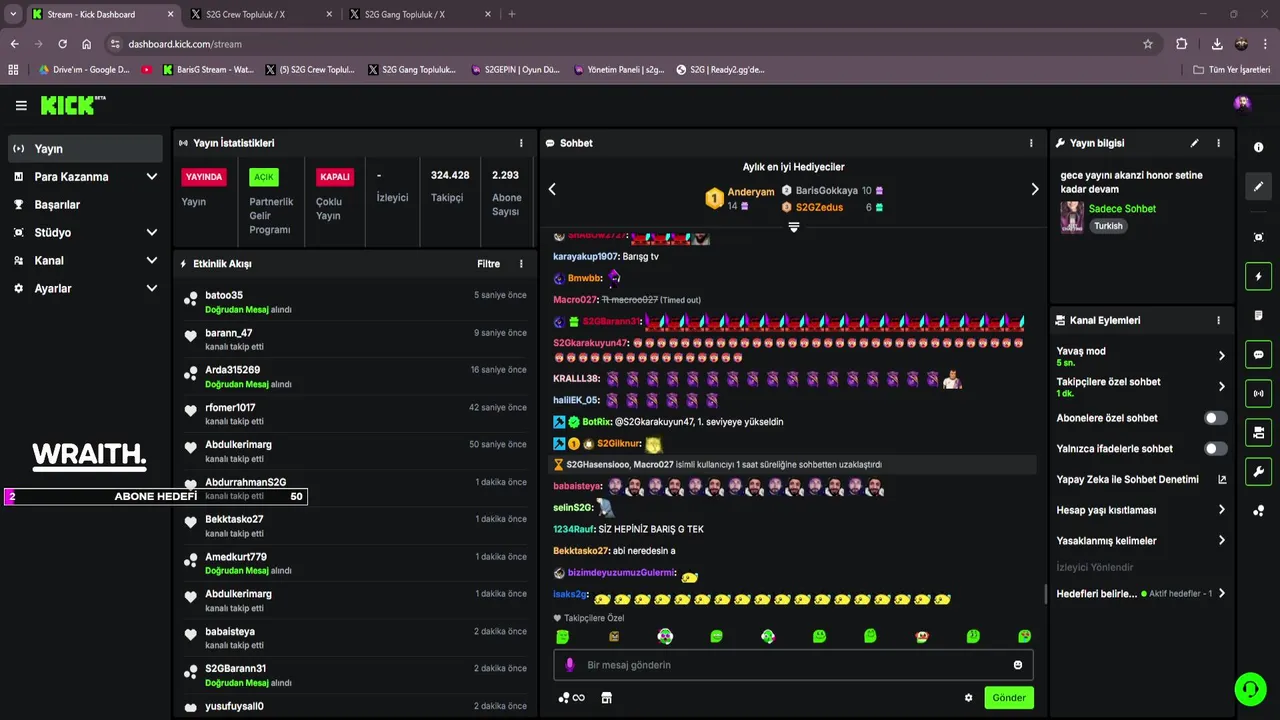1280x720 pixels.
Task: Collapse the top gifters banner arrow
Action: coord(794,228)
